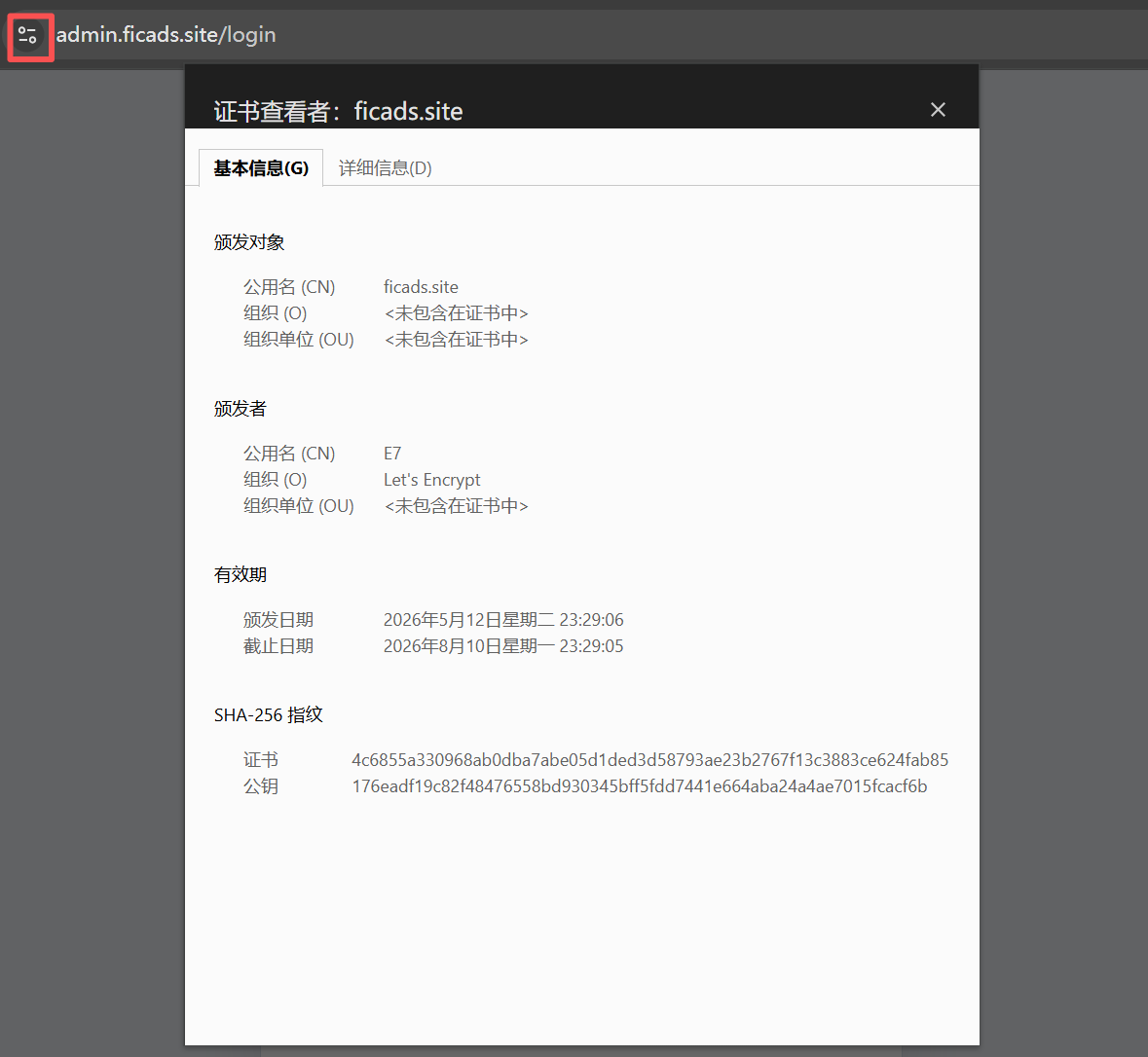Click the 公钥 label under SHA-256

261,786
